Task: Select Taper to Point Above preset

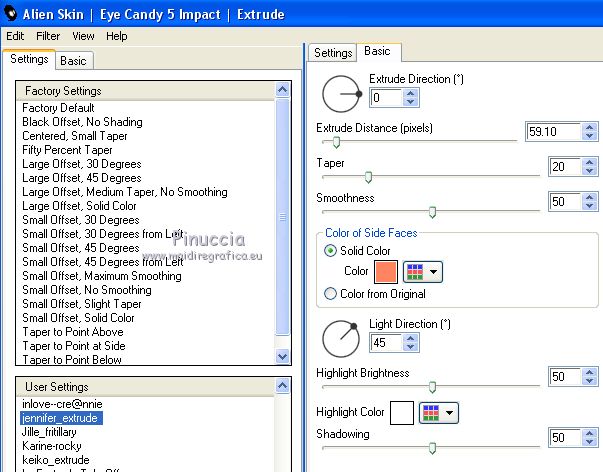Action: [x=73, y=332]
